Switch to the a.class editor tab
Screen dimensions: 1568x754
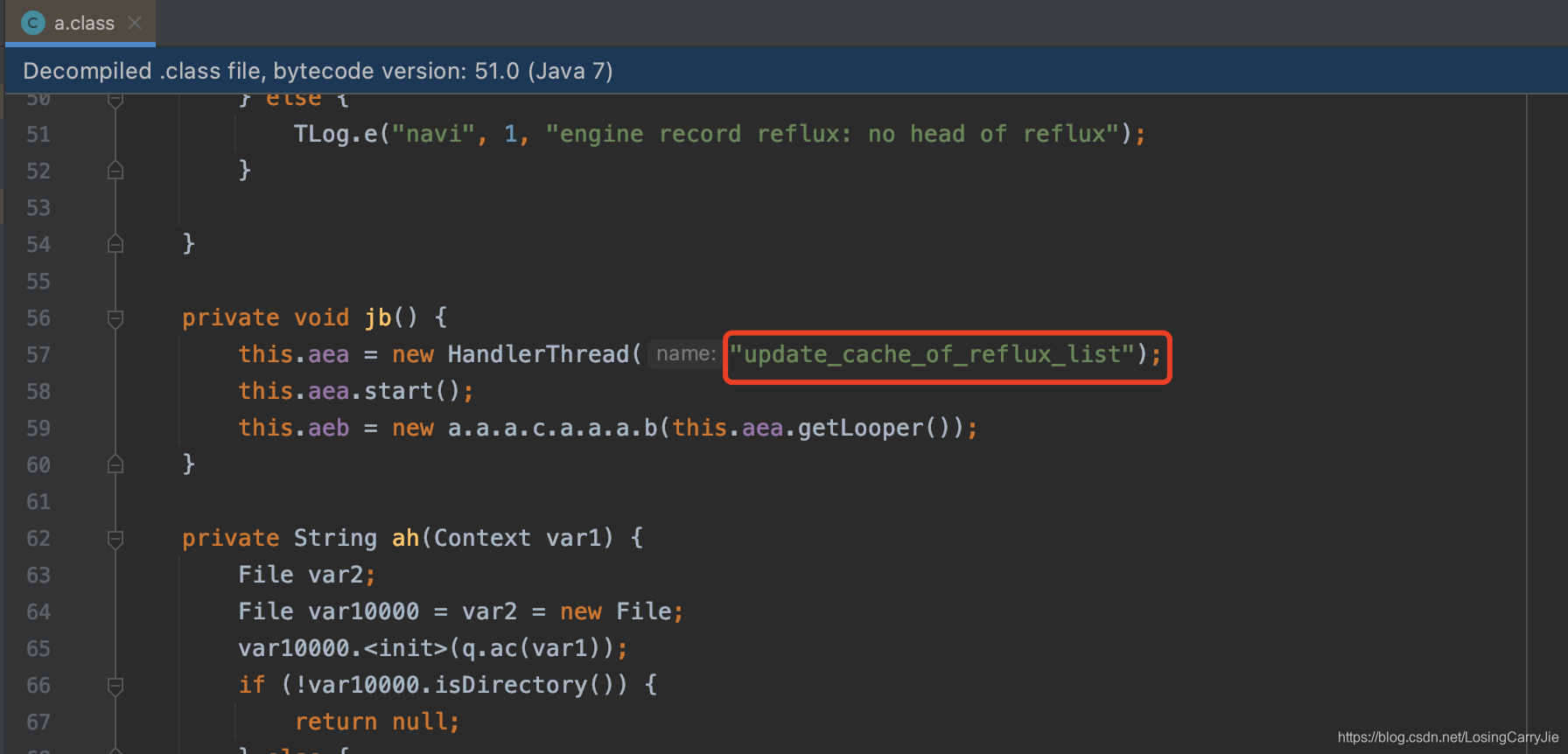pyautogui.click(x=80, y=23)
